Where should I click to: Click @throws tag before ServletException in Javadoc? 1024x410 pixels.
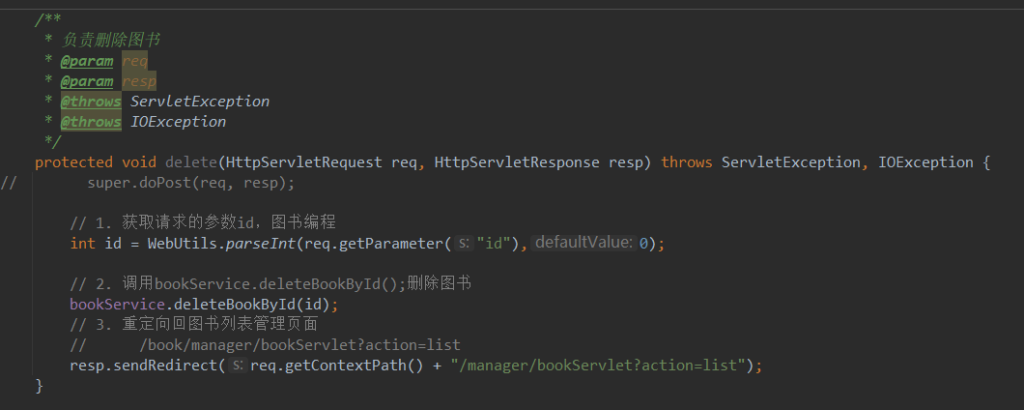(91, 101)
